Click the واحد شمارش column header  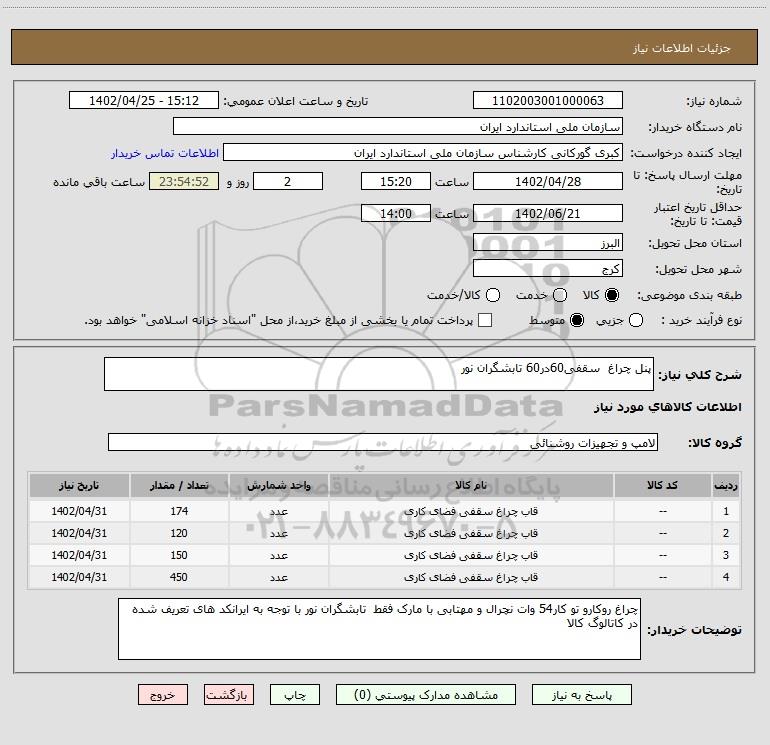click(x=278, y=486)
